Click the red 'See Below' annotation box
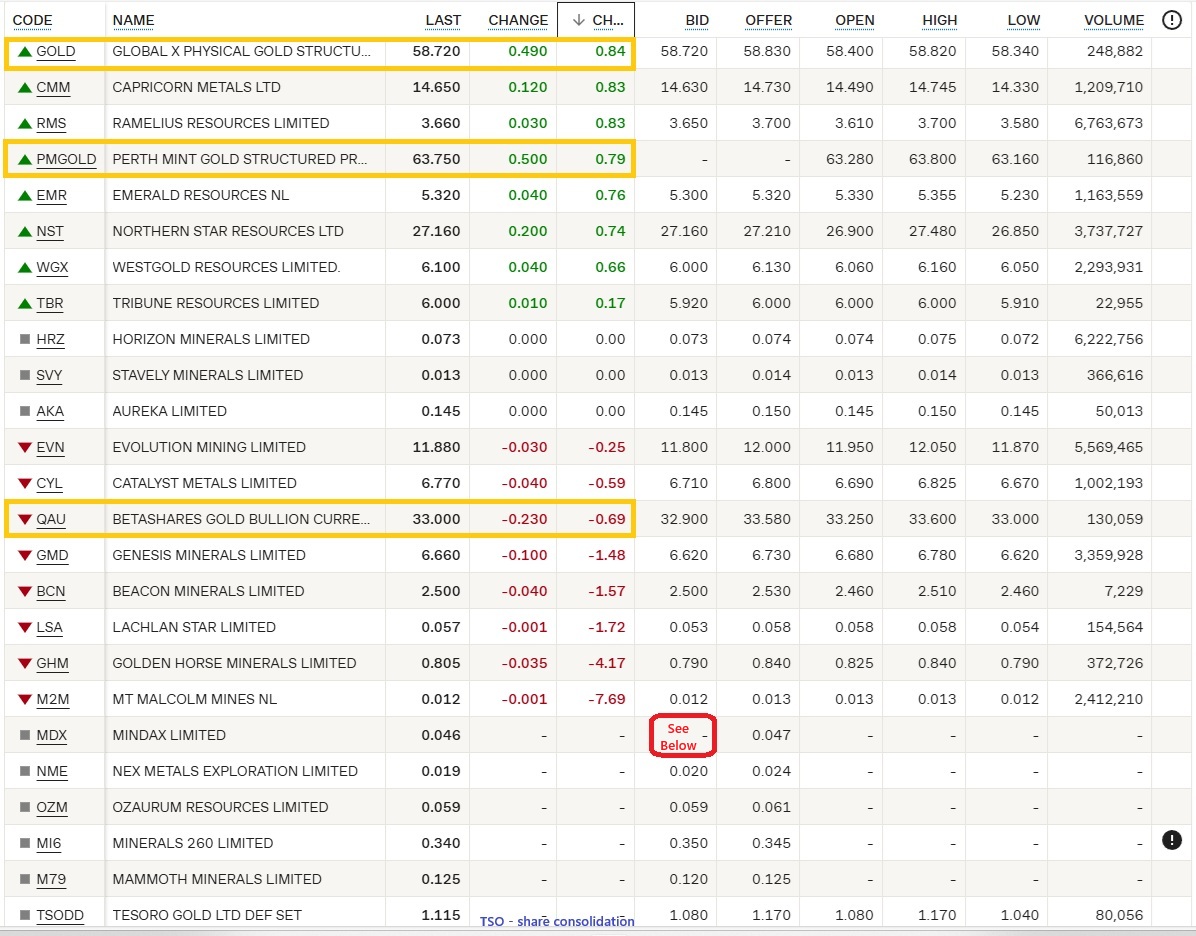Screen dimensions: 1196x936 pos(680,736)
